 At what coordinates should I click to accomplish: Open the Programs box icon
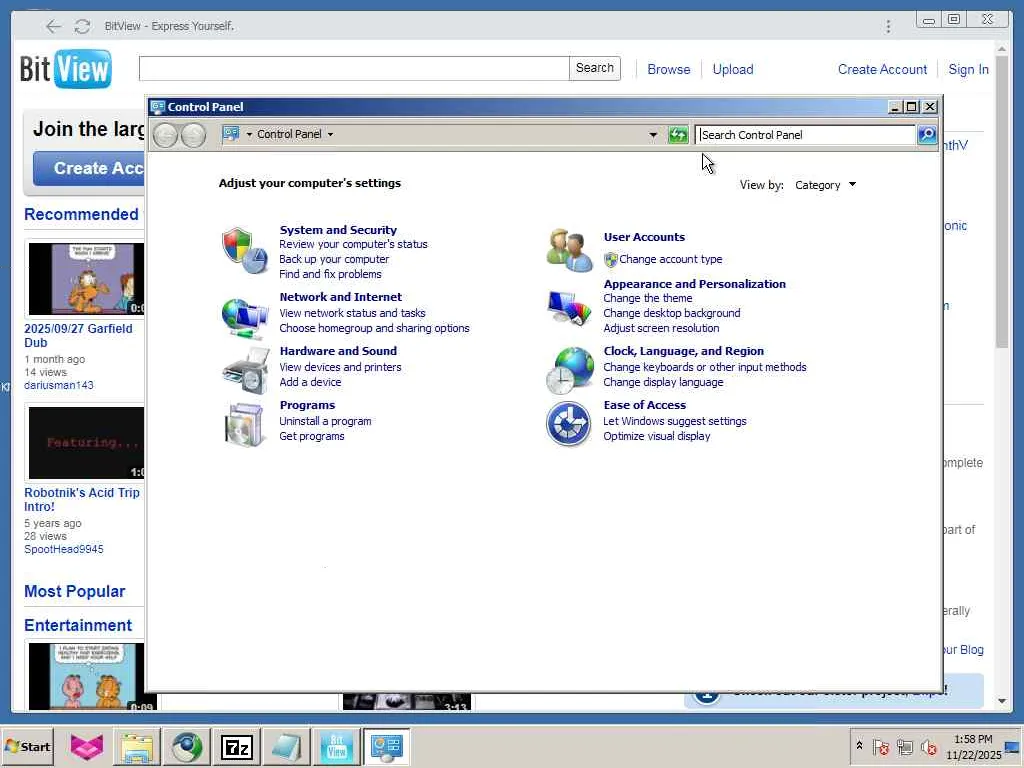click(x=244, y=424)
